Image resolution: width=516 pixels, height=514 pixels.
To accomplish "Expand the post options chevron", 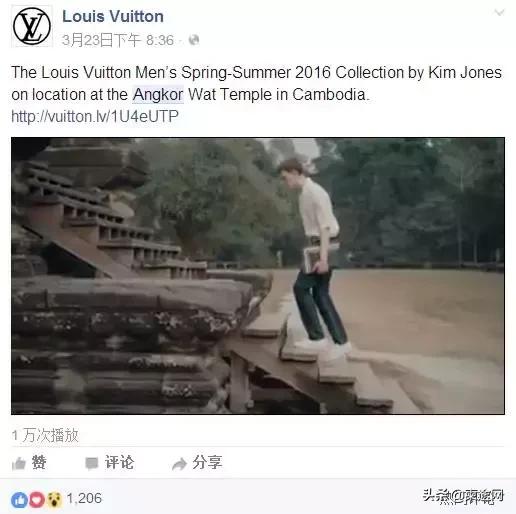I will coord(499,12).
